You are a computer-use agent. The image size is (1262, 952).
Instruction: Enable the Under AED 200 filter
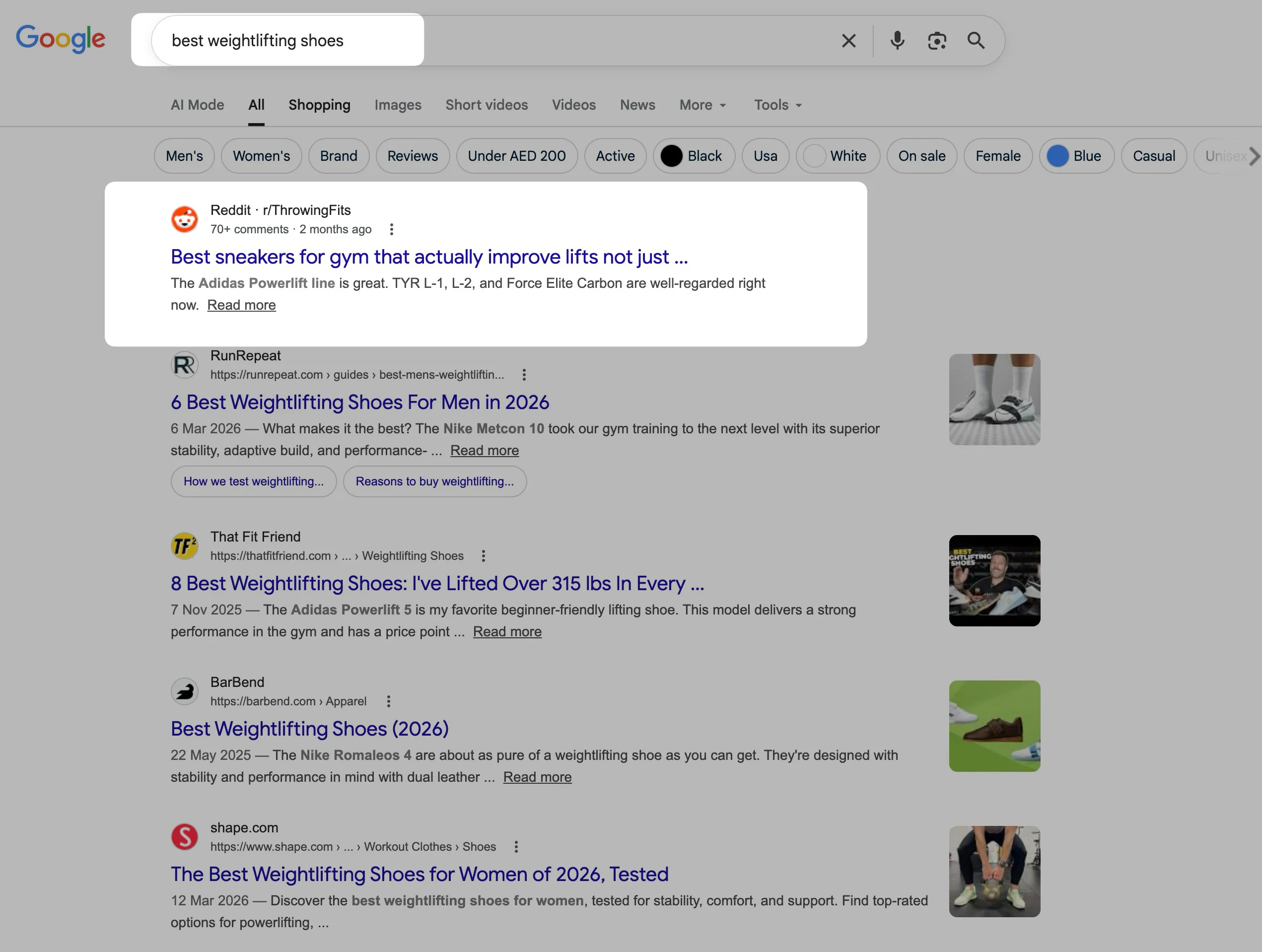click(x=516, y=156)
